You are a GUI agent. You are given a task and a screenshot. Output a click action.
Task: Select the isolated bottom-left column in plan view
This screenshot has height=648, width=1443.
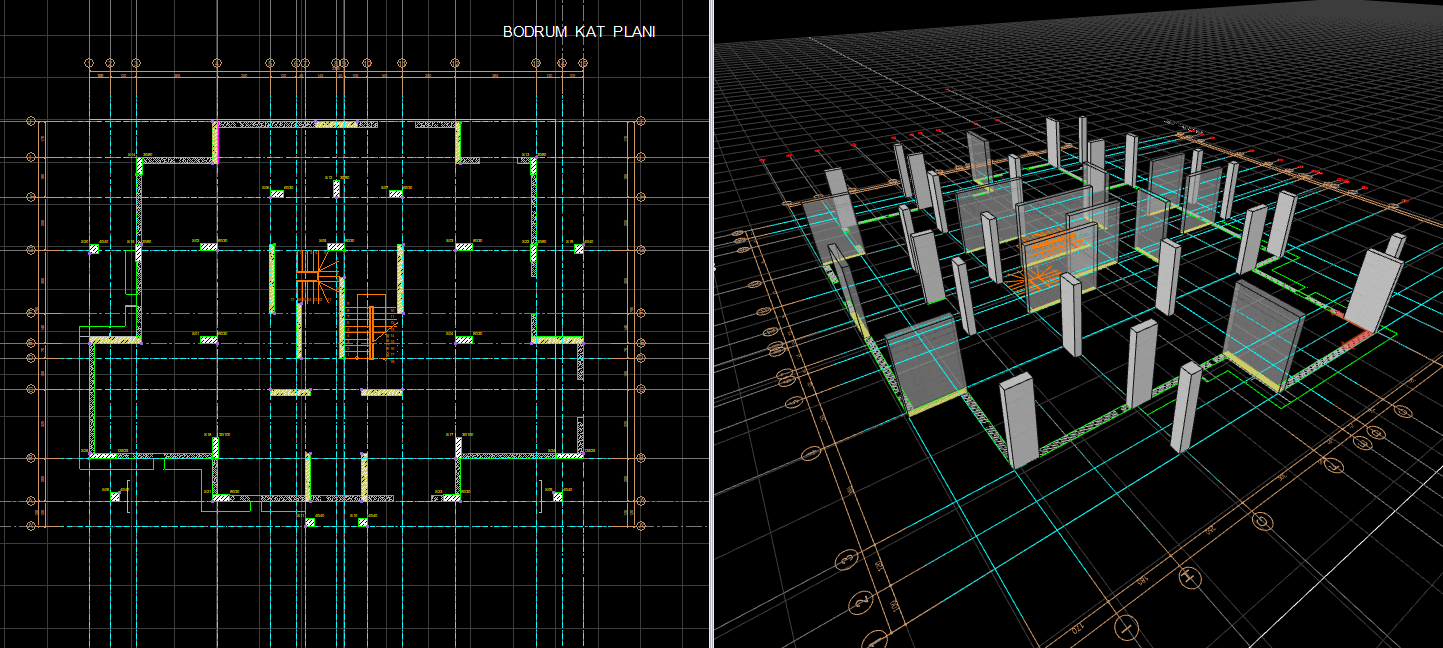click(x=116, y=496)
